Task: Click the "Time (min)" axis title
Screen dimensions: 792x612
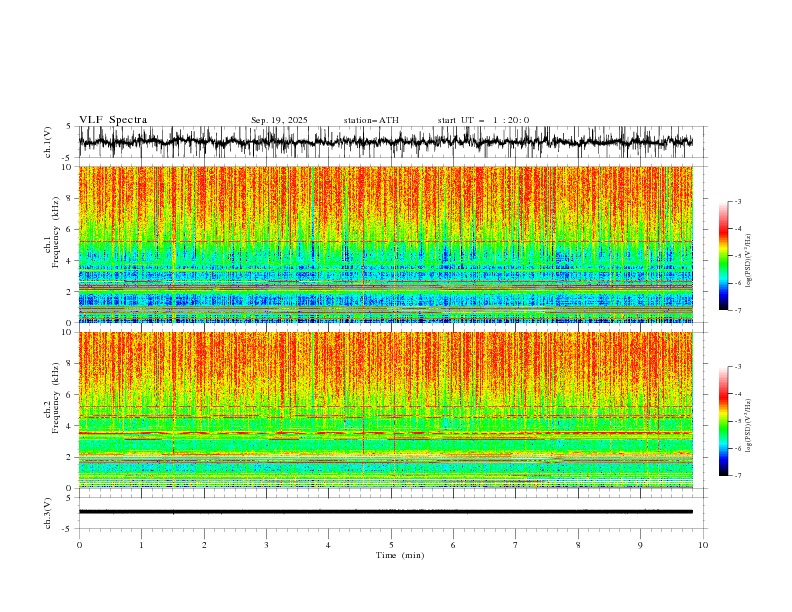Action: (x=400, y=555)
